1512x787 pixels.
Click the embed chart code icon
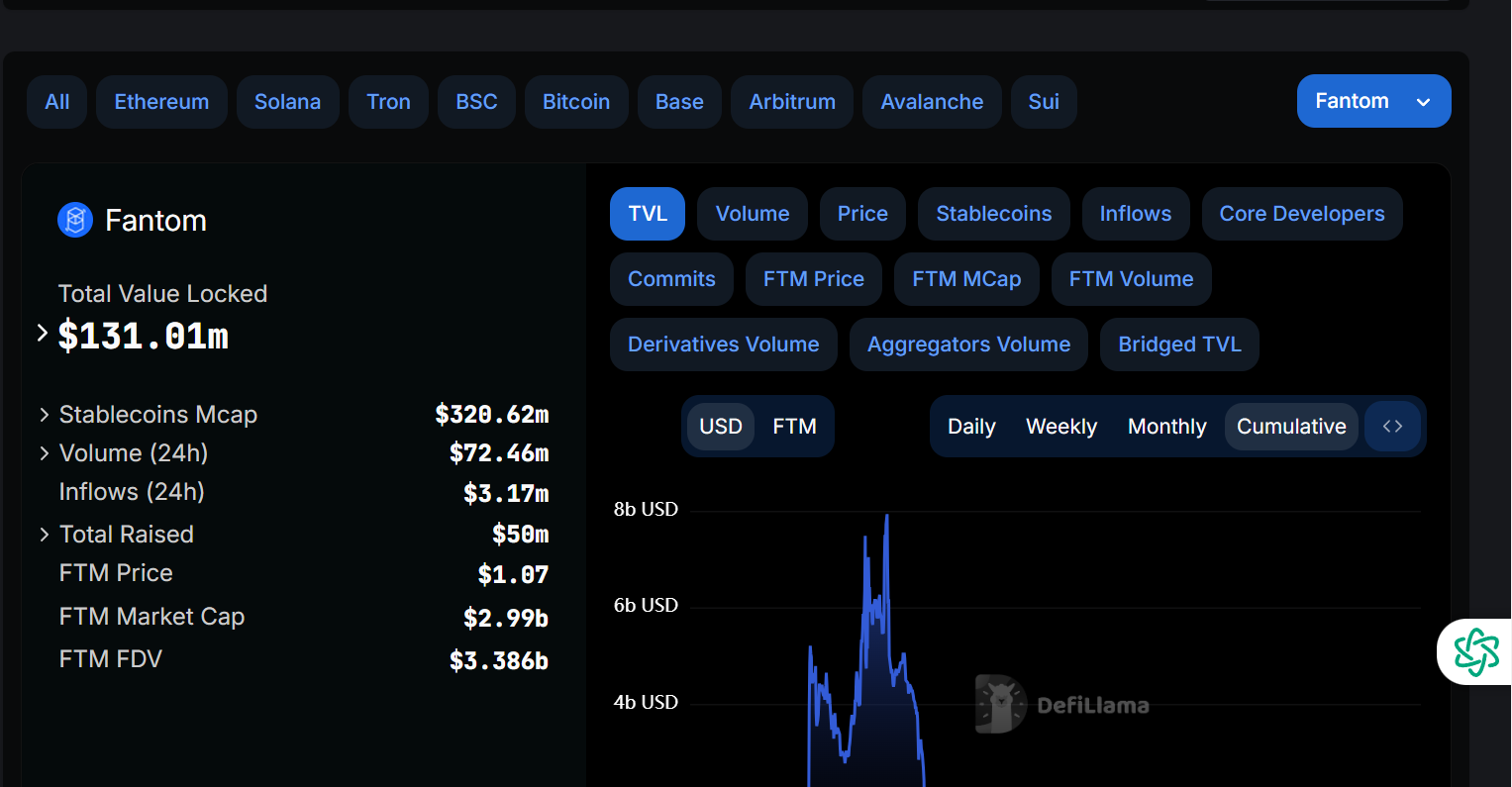[1393, 426]
